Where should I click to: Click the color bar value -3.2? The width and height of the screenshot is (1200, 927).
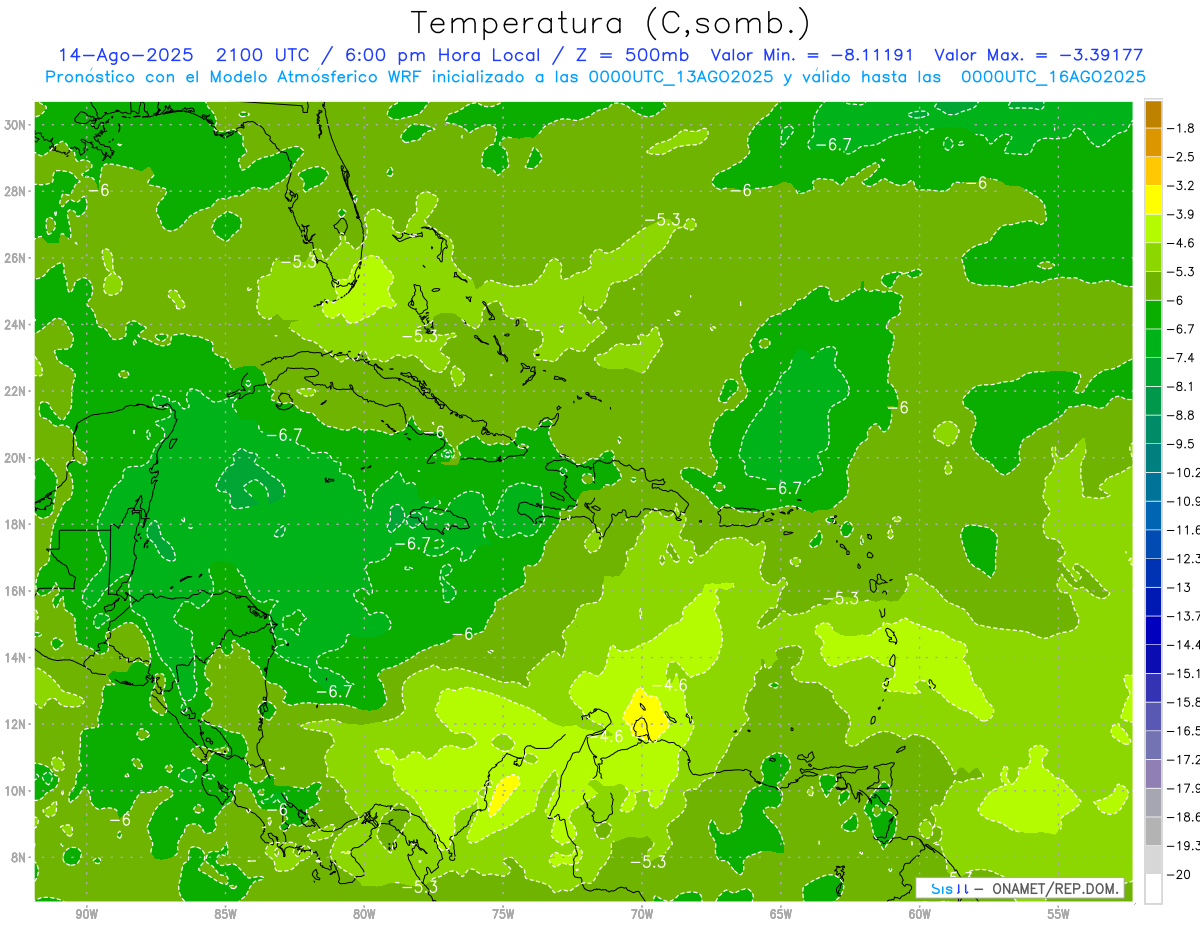pos(1182,185)
